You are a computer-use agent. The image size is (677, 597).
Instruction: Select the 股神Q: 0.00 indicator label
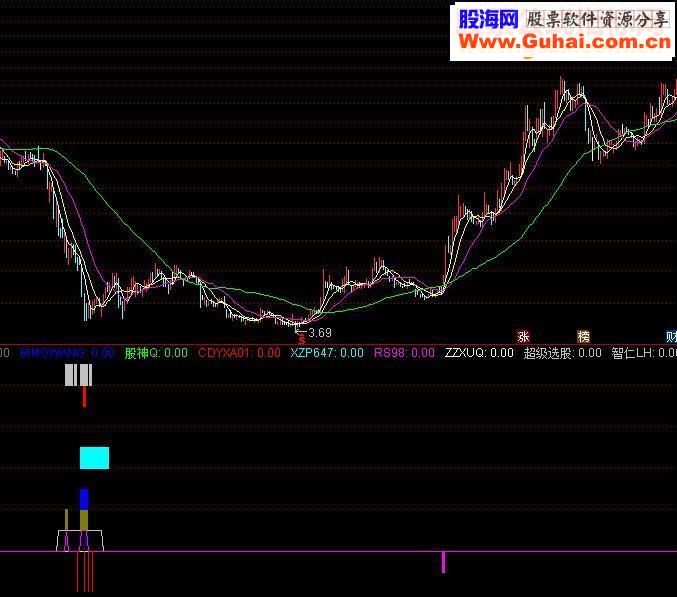[x=156, y=353]
